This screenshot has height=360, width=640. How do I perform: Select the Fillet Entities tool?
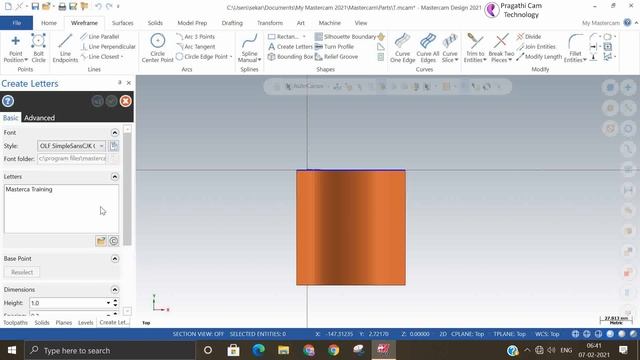(x=575, y=48)
